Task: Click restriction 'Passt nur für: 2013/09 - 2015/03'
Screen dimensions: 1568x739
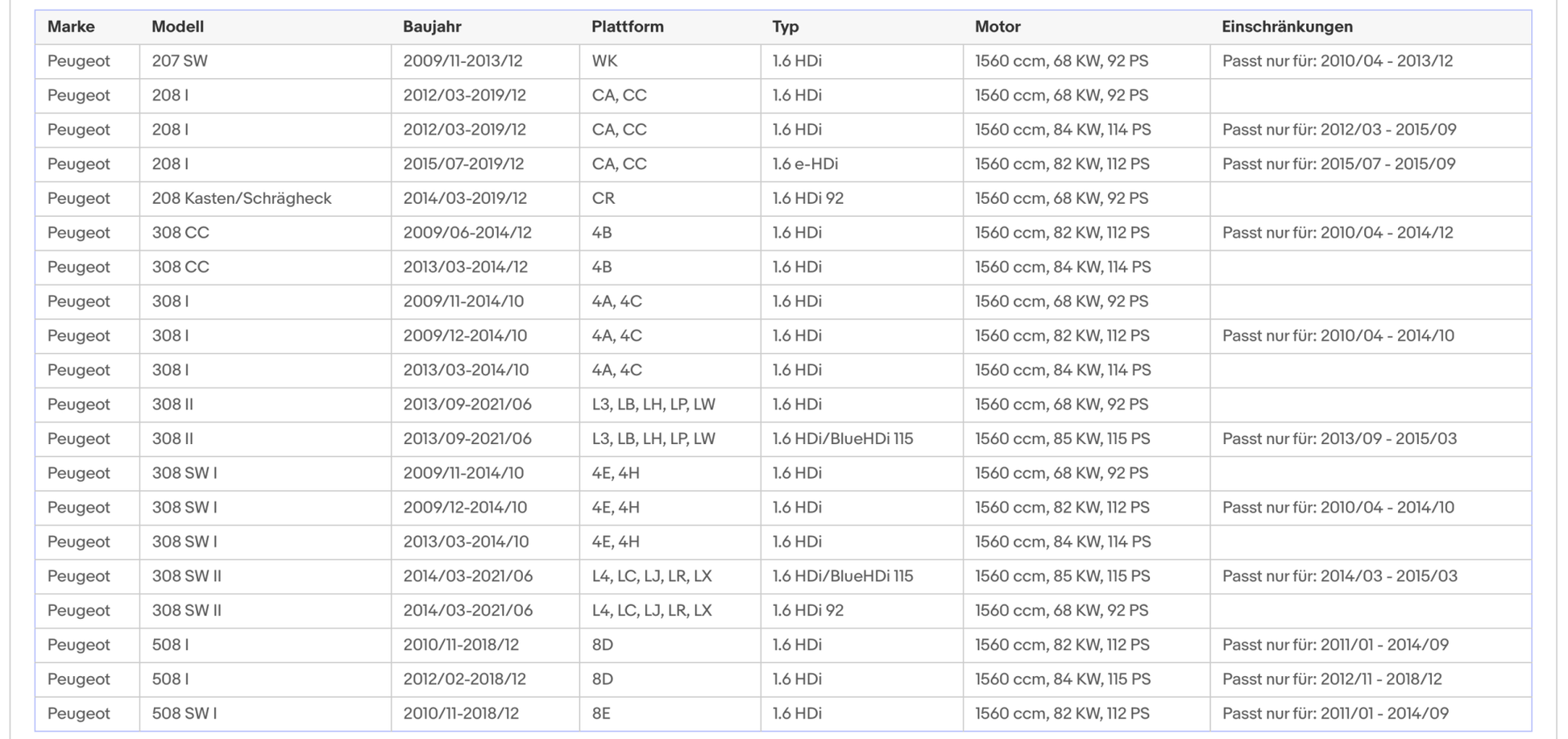Action: click(x=1339, y=439)
